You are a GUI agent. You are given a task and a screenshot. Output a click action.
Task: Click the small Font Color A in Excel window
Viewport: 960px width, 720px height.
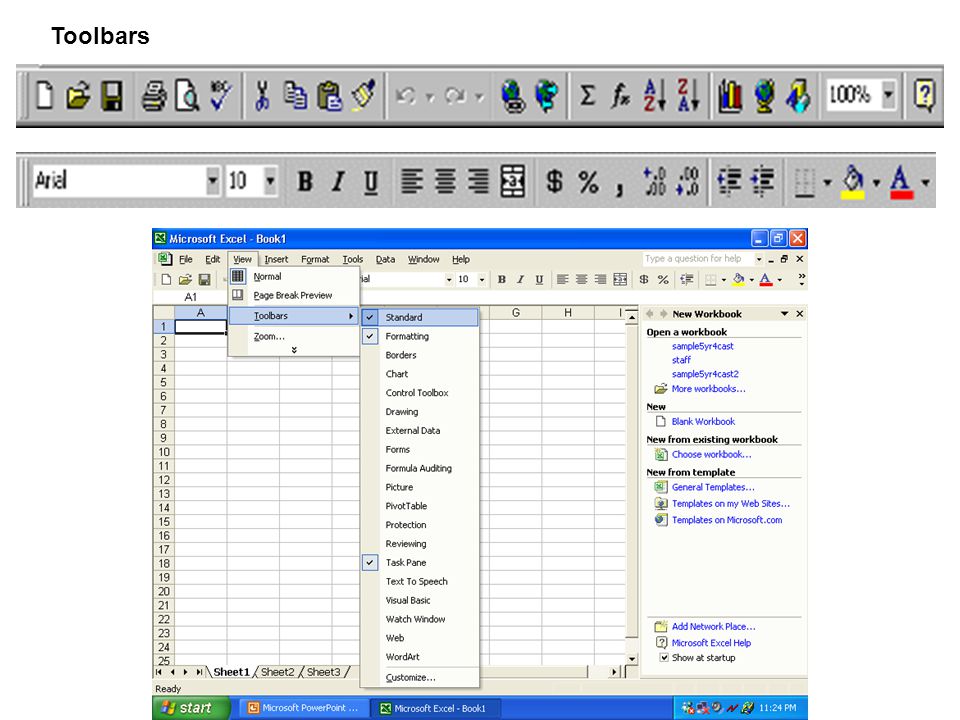[x=765, y=280]
